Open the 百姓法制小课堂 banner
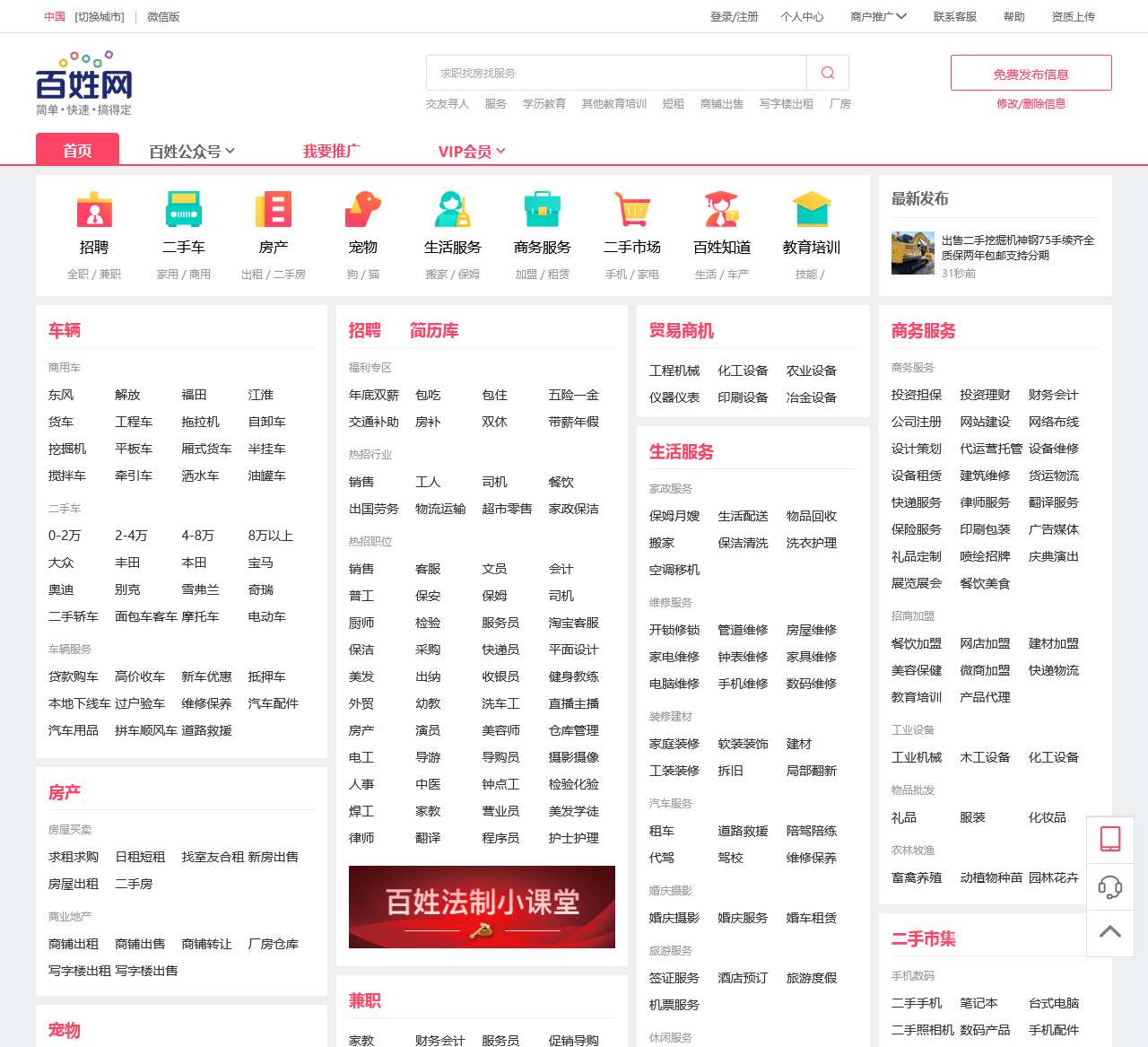Screen dimensions: 1148x1047 click(482, 907)
